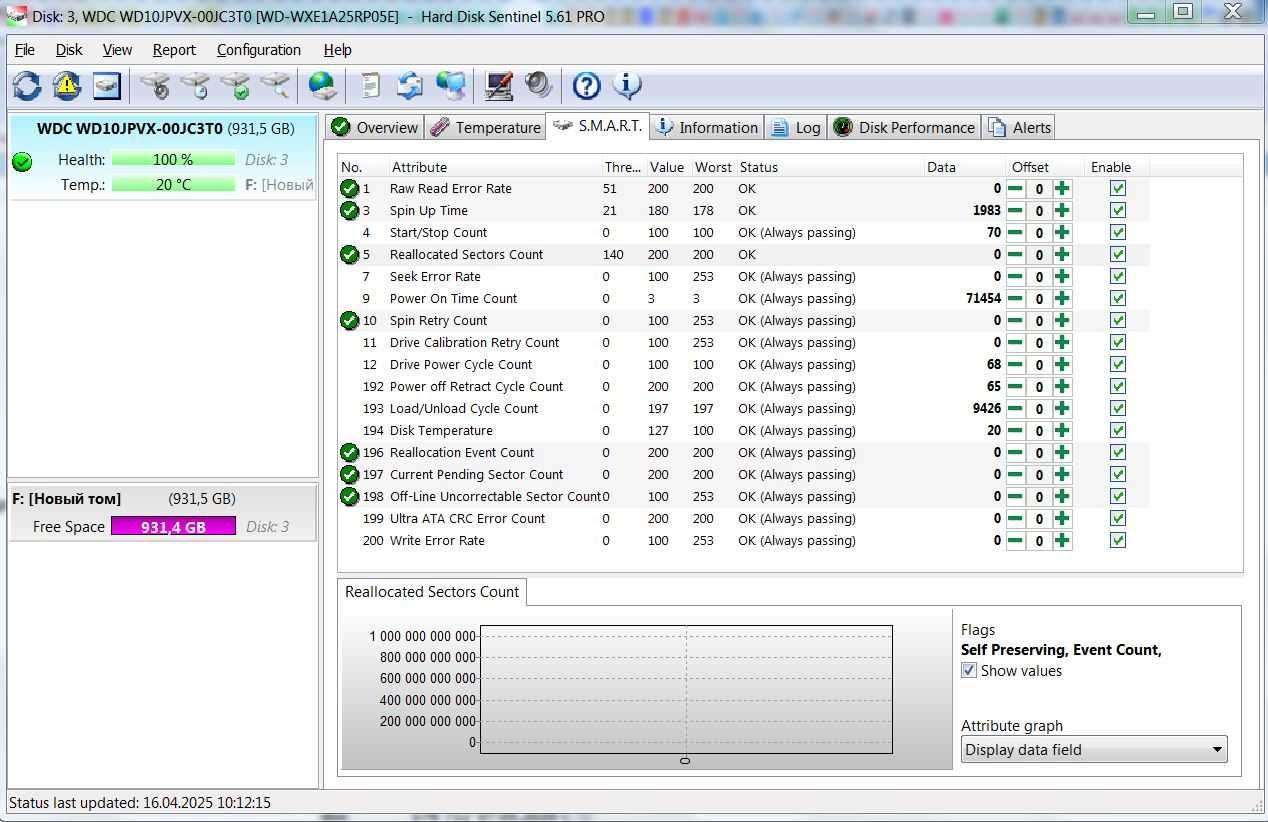Click the green Temp 20 °C bar
The height and width of the screenshot is (822, 1268).
(173, 184)
